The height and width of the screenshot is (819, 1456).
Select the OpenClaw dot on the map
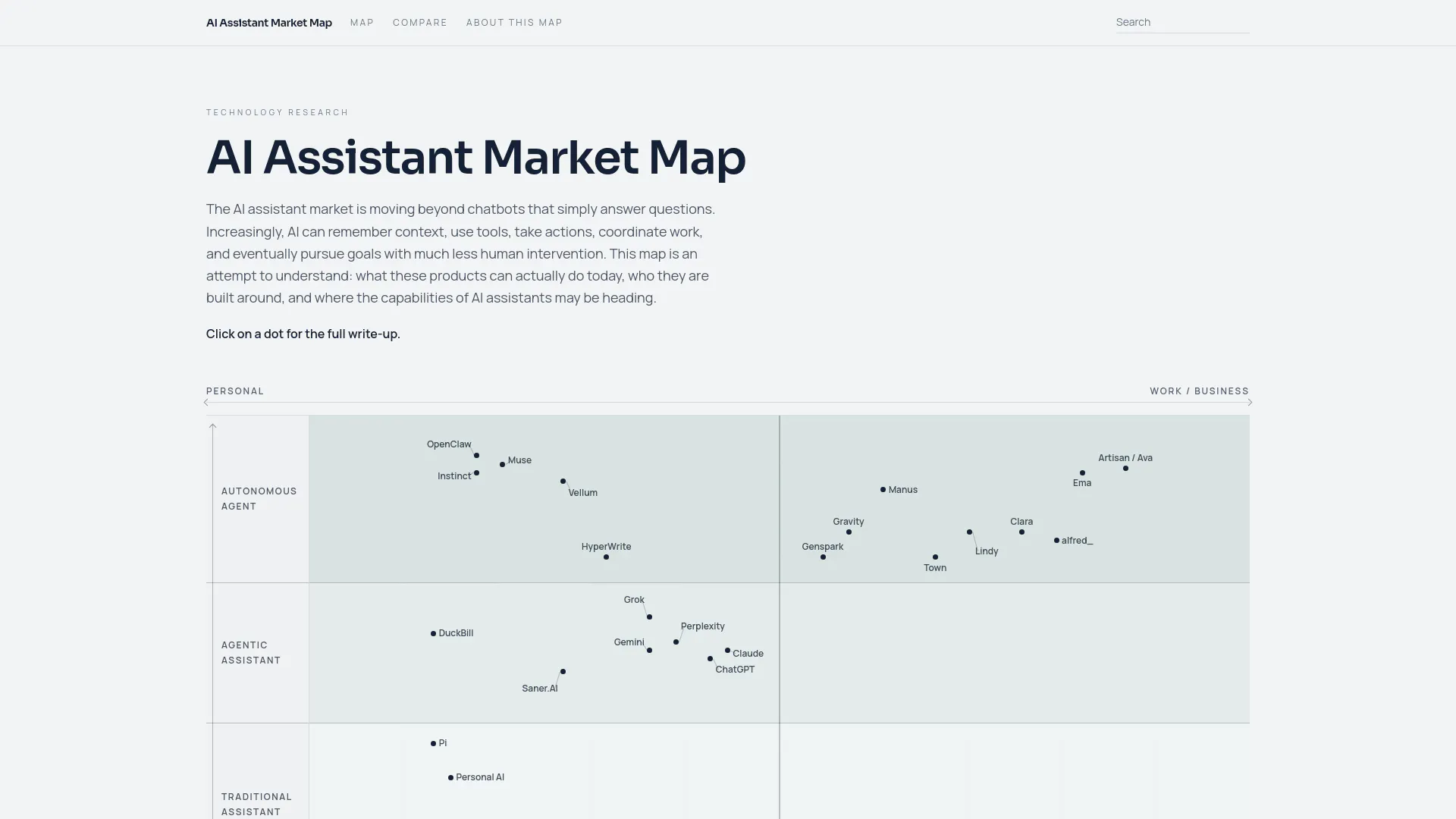point(476,456)
